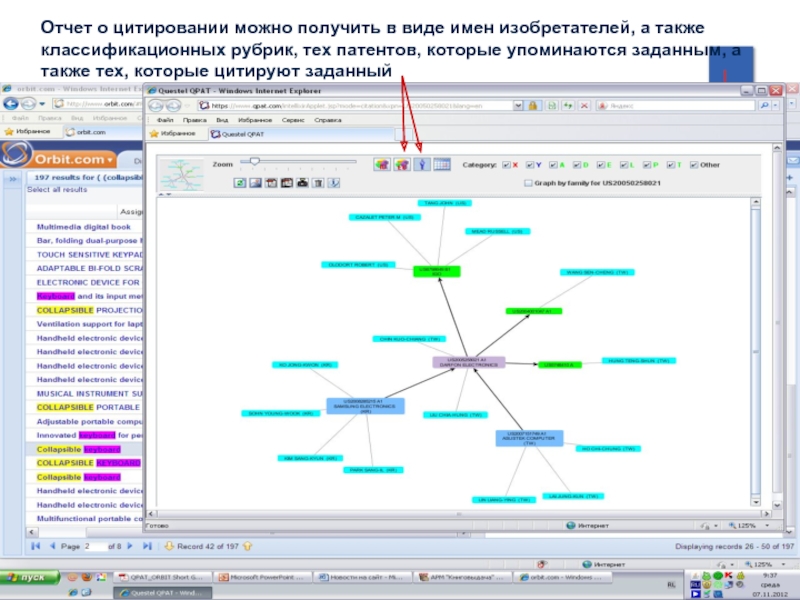Expand the left sidebar double-arrow
Image resolution: width=800 pixels, height=600 pixels.
point(13,179)
